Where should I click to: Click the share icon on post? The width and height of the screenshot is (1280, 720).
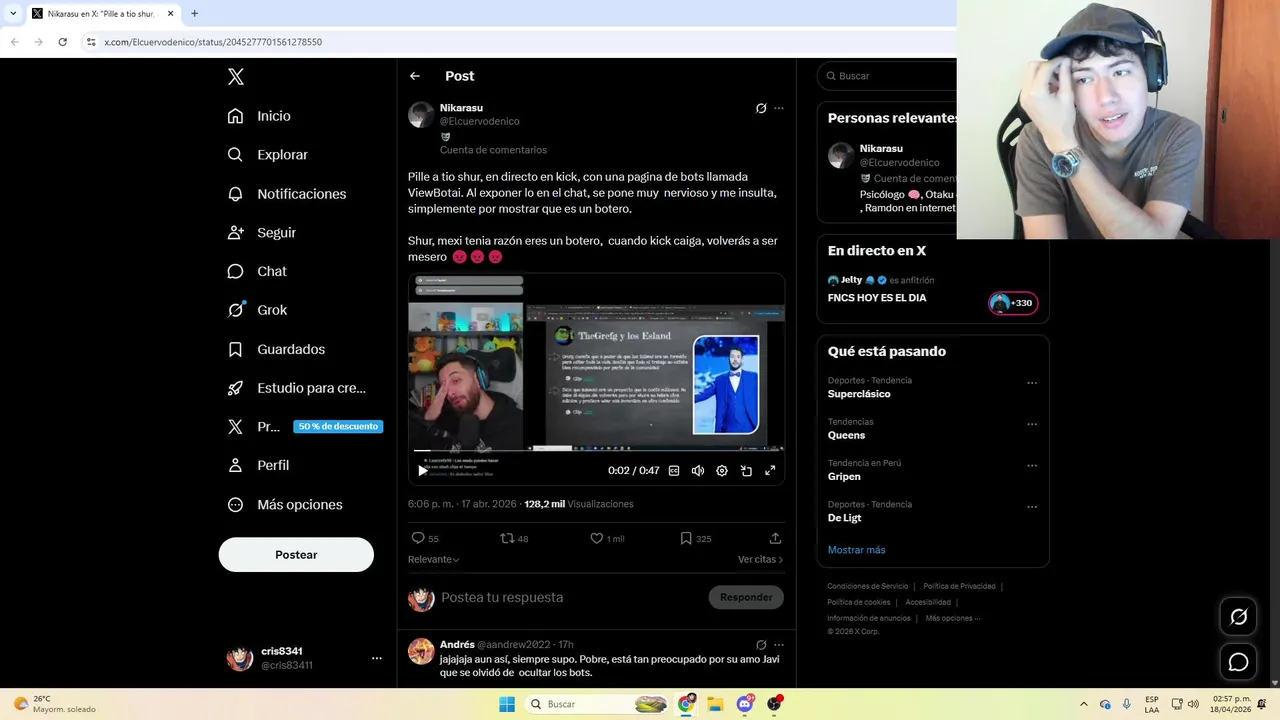coord(775,538)
